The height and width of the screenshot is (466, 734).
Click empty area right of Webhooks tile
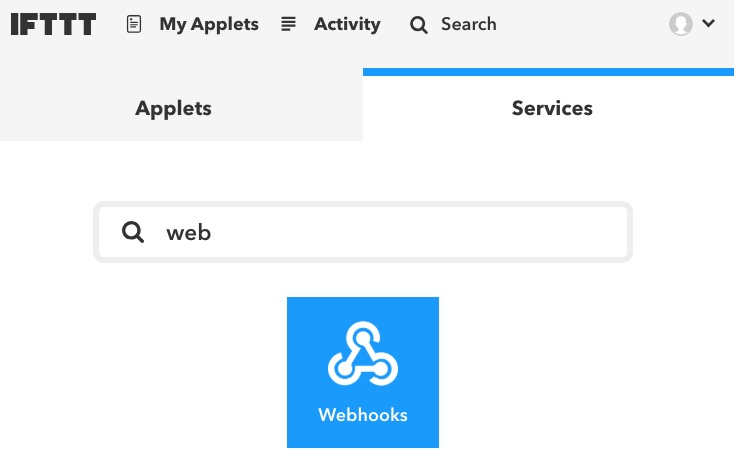tap(585, 372)
